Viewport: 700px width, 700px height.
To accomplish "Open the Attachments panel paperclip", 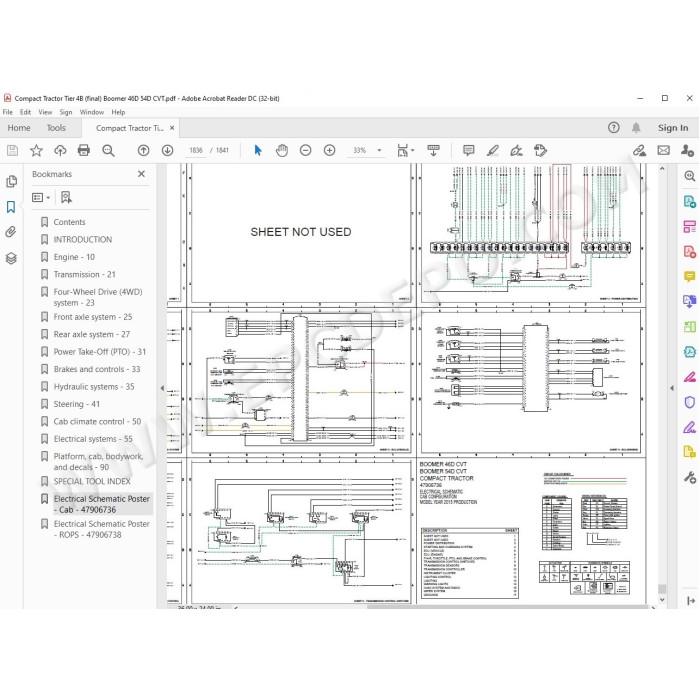I will [x=11, y=232].
